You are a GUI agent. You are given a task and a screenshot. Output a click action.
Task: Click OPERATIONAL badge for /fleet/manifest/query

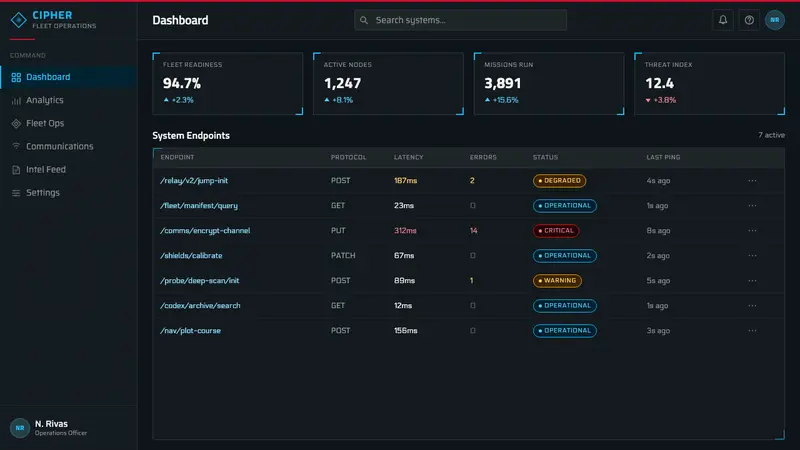click(564, 206)
